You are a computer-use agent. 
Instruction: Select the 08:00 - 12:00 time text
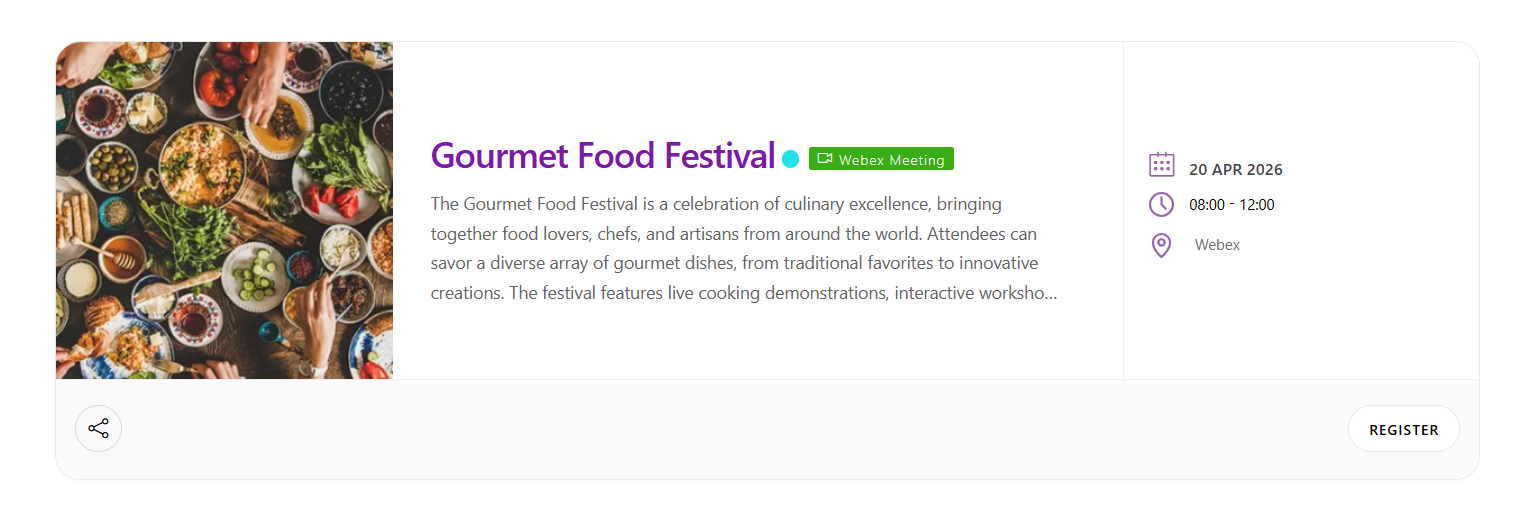pyautogui.click(x=1231, y=205)
